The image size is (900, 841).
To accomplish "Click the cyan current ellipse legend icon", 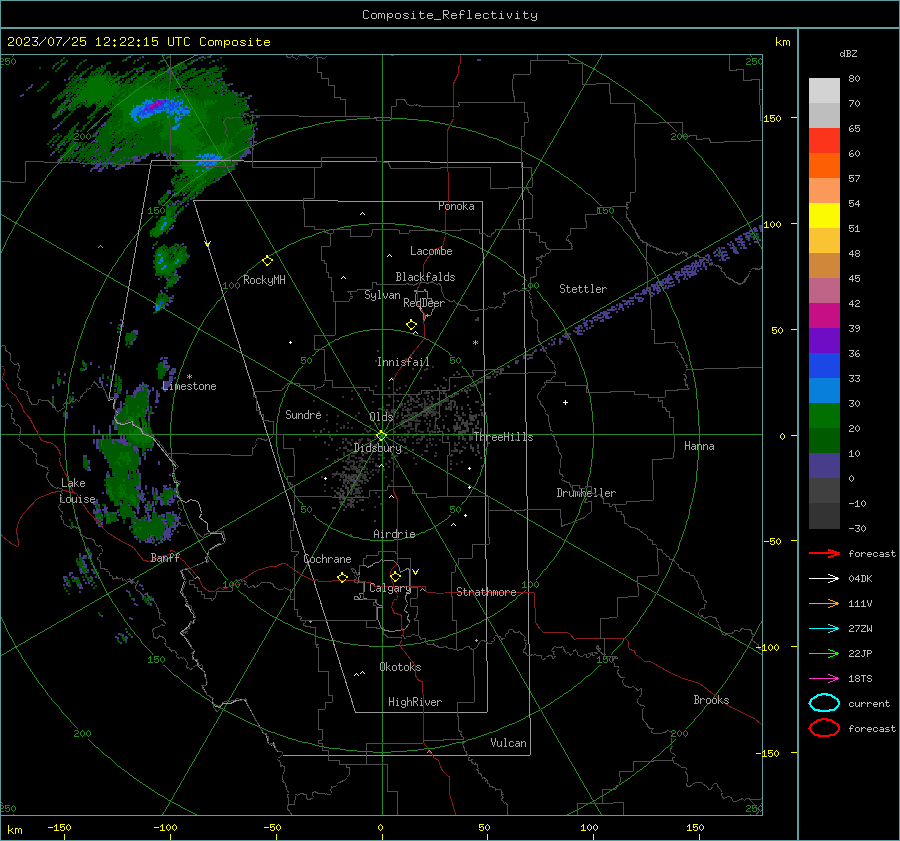I will 824,703.
